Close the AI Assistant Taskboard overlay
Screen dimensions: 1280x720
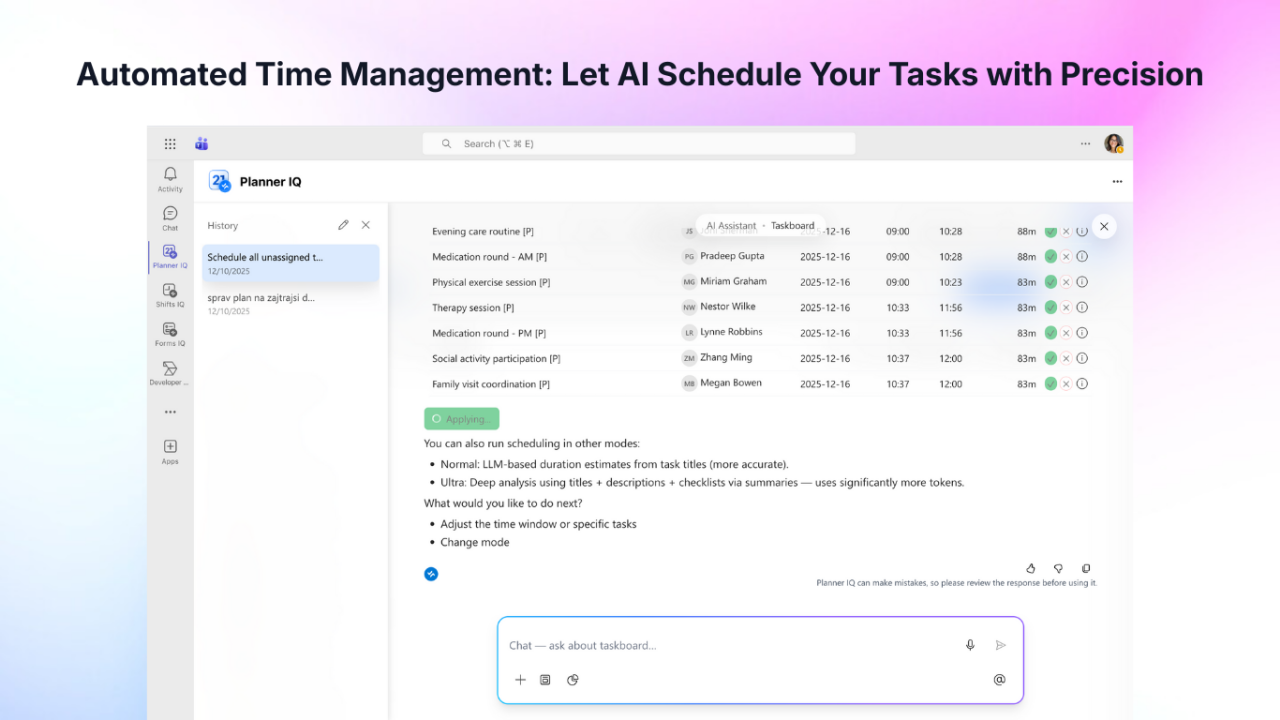pos(1104,227)
